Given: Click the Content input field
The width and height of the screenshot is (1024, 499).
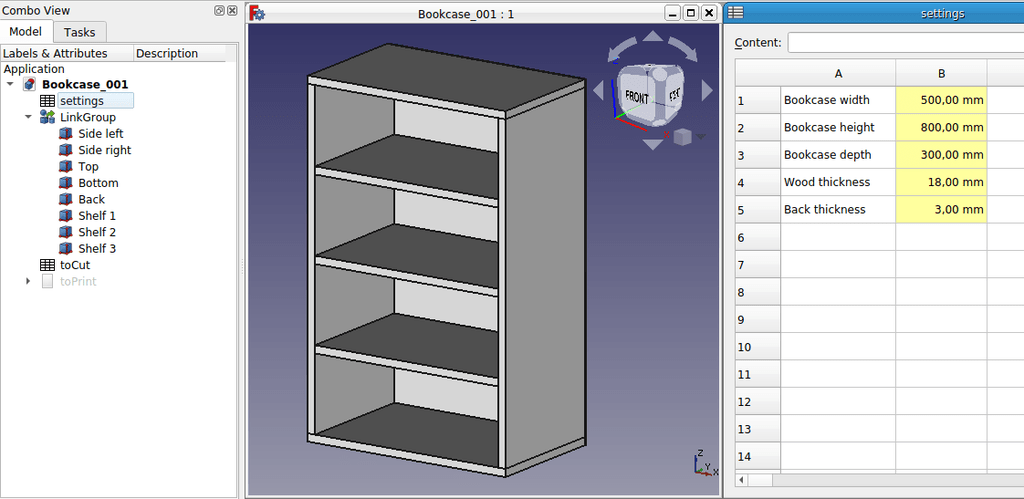Looking at the screenshot, I should (906, 42).
